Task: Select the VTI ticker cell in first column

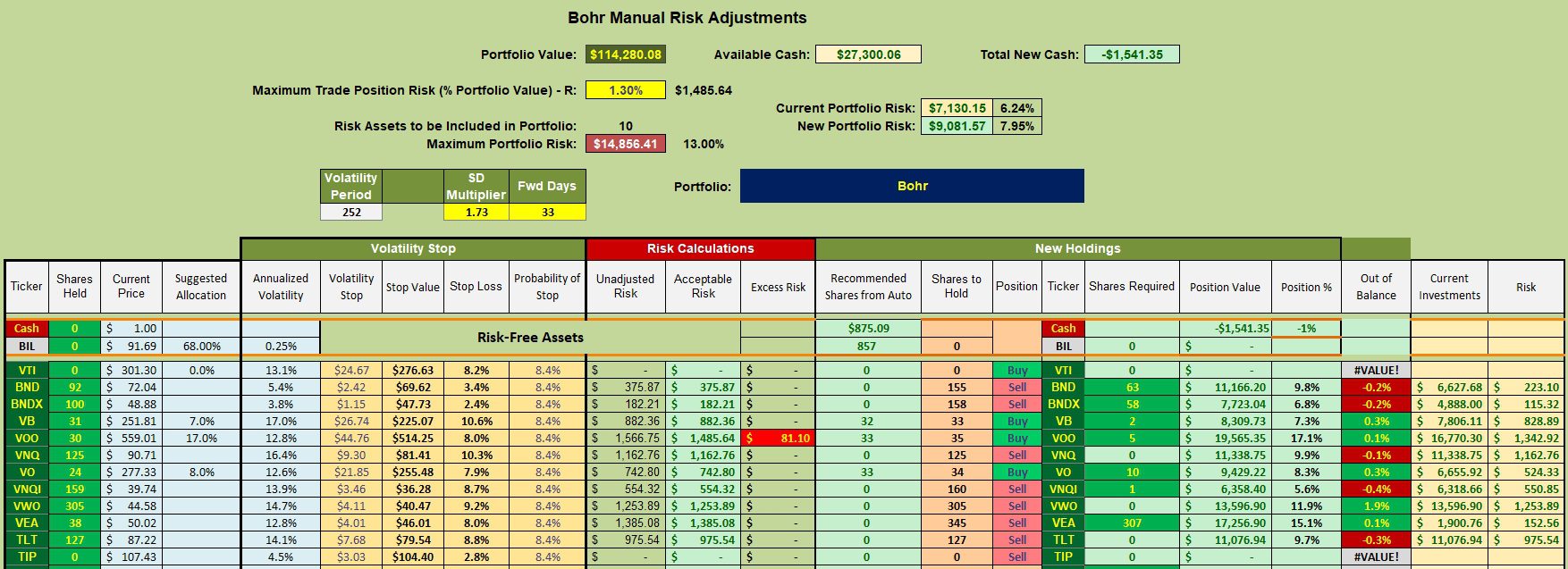Action: [x=27, y=371]
